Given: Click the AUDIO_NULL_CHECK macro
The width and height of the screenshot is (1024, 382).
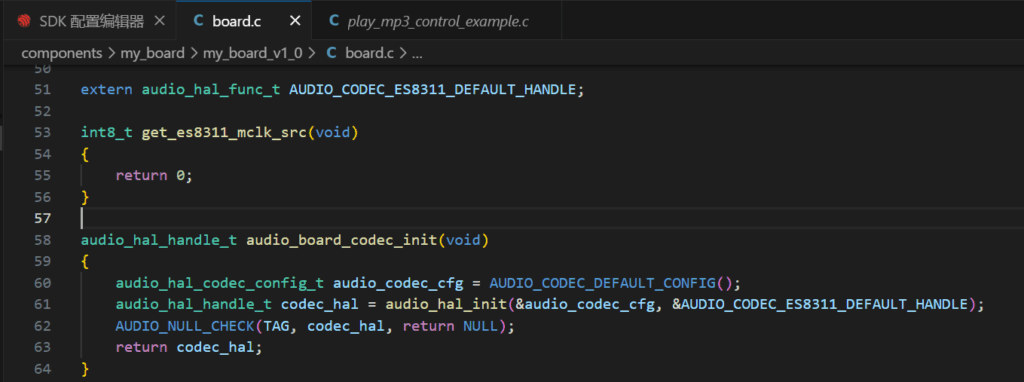Looking at the screenshot, I should point(185,326).
